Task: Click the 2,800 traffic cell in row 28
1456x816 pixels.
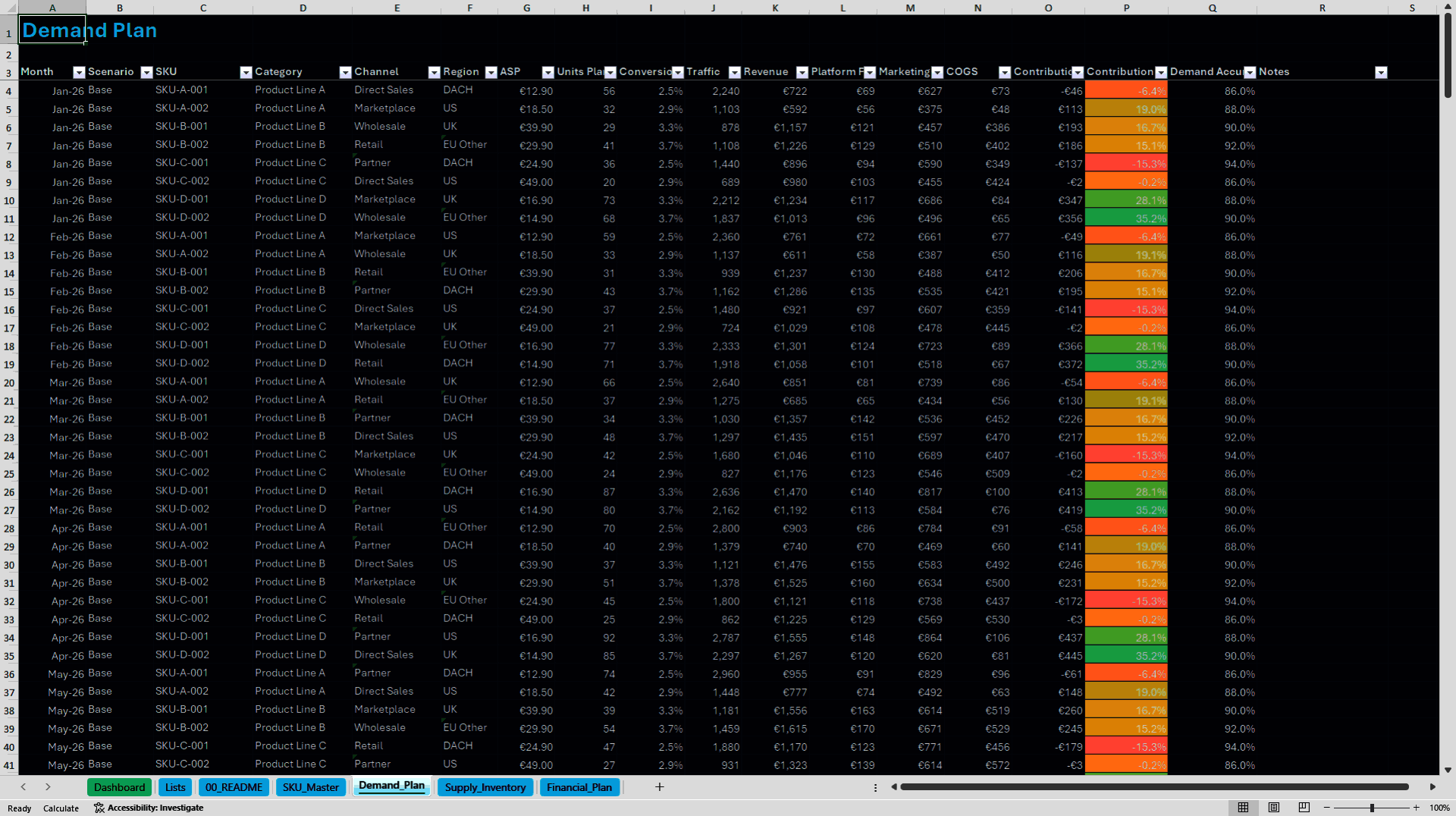Action: [x=713, y=528]
